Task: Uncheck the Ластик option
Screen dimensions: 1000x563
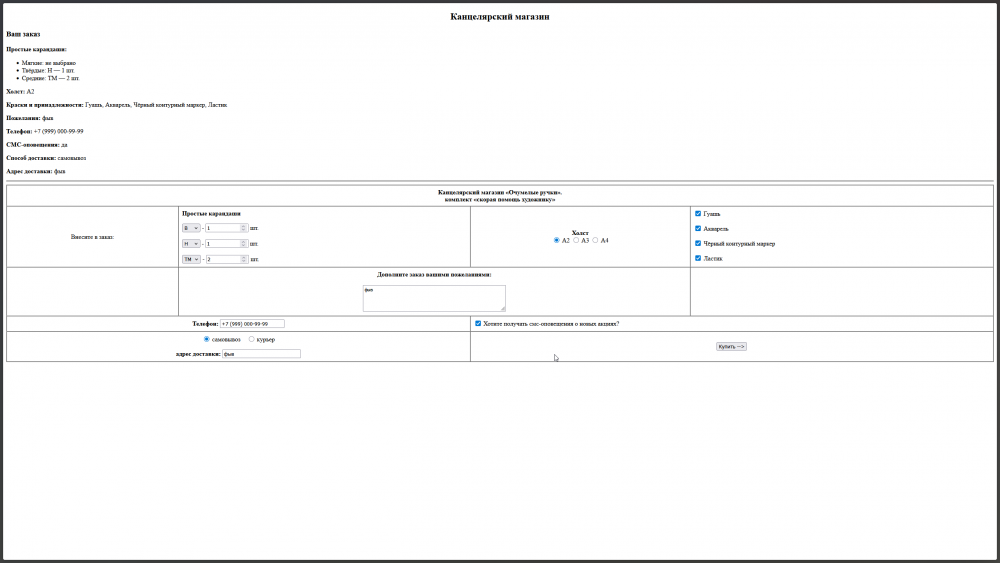Action: pos(698,258)
